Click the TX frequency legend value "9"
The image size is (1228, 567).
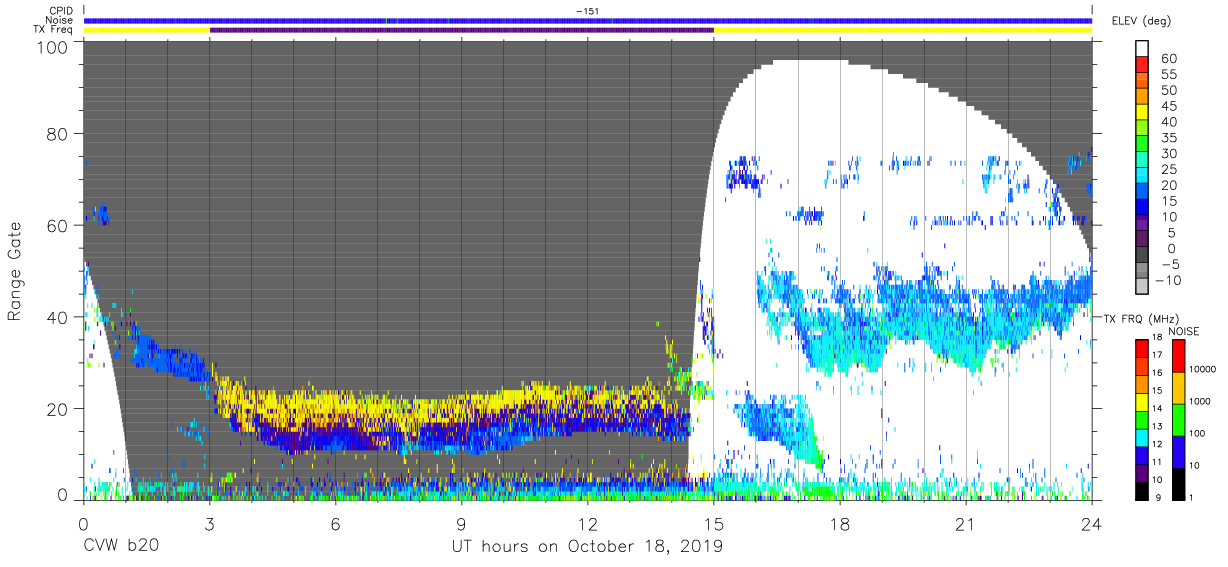click(x=1156, y=498)
